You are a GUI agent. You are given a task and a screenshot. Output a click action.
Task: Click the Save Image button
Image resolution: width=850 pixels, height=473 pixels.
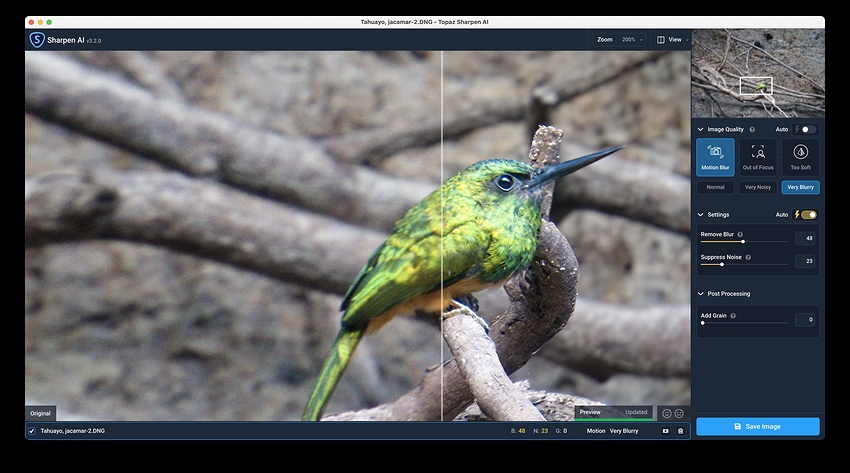757,426
